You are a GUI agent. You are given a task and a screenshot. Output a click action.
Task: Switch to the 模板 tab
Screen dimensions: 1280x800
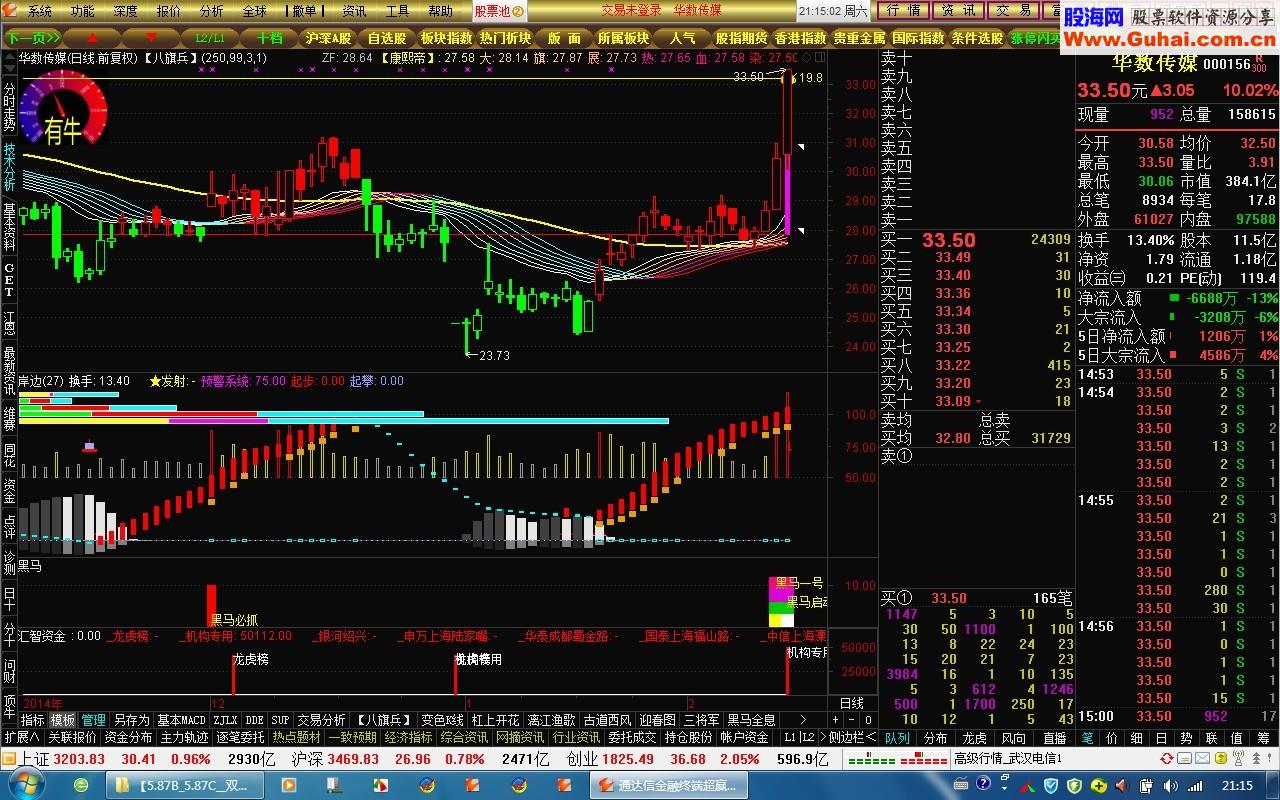[62, 720]
